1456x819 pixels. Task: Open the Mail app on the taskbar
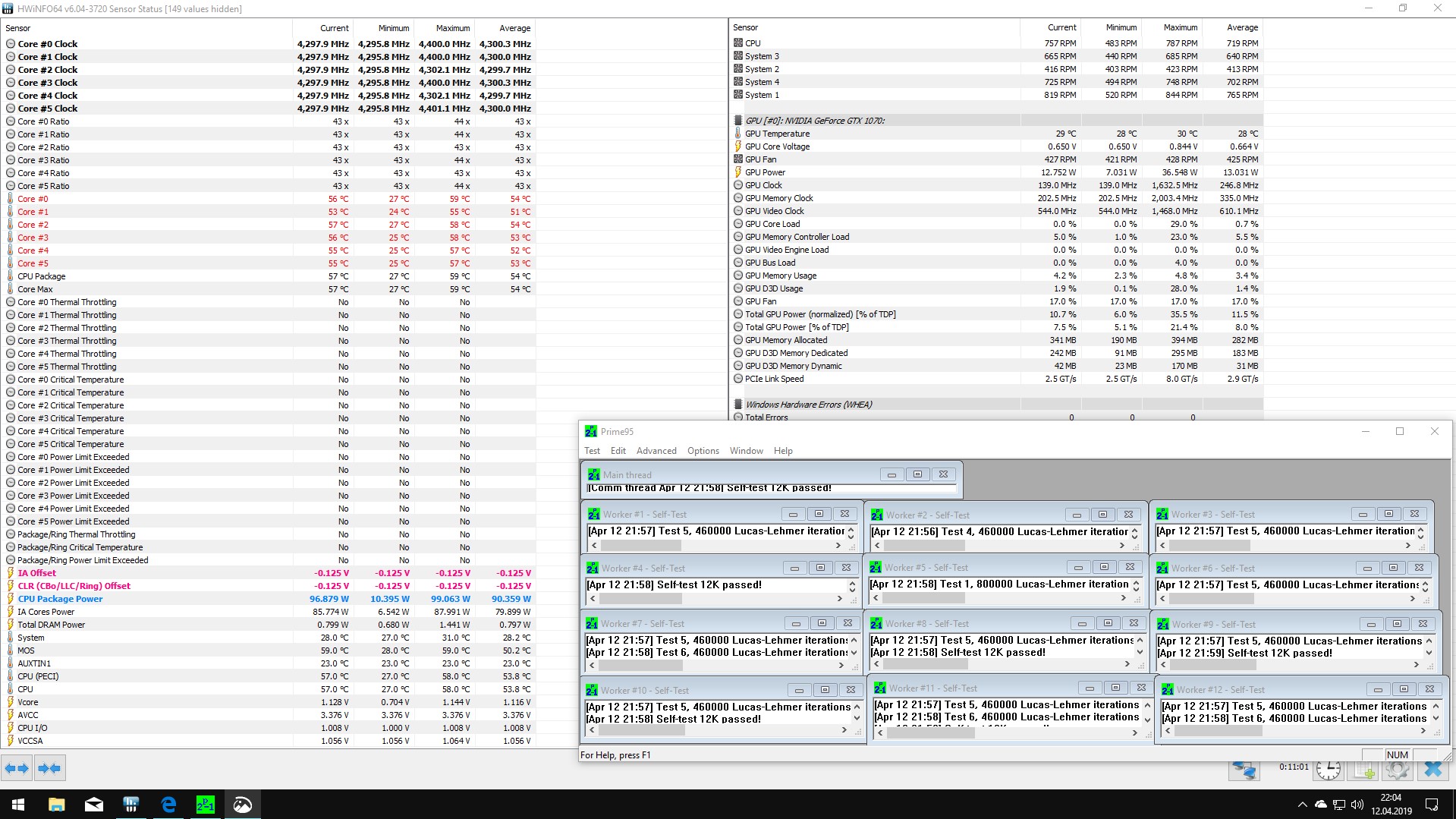93,805
